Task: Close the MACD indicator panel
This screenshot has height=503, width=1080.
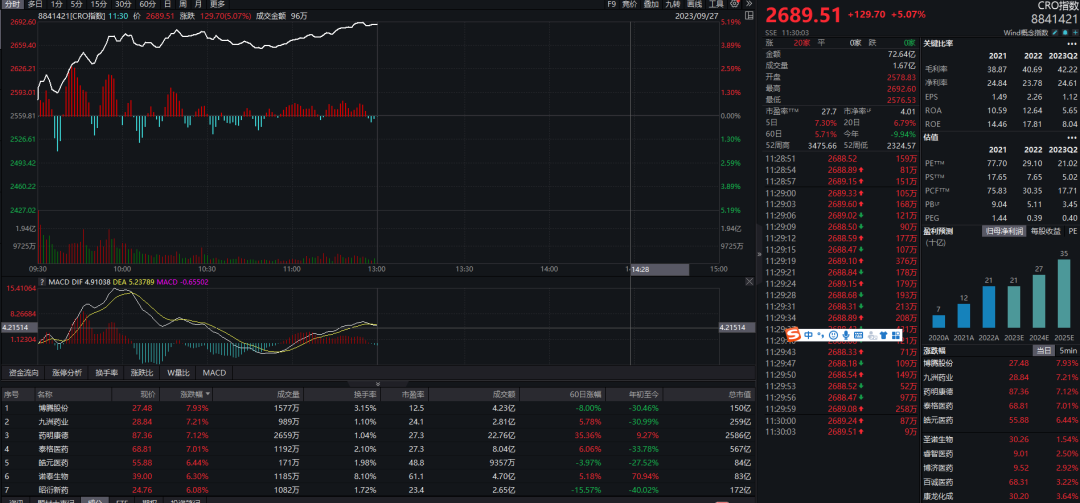Action: pos(749,282)
